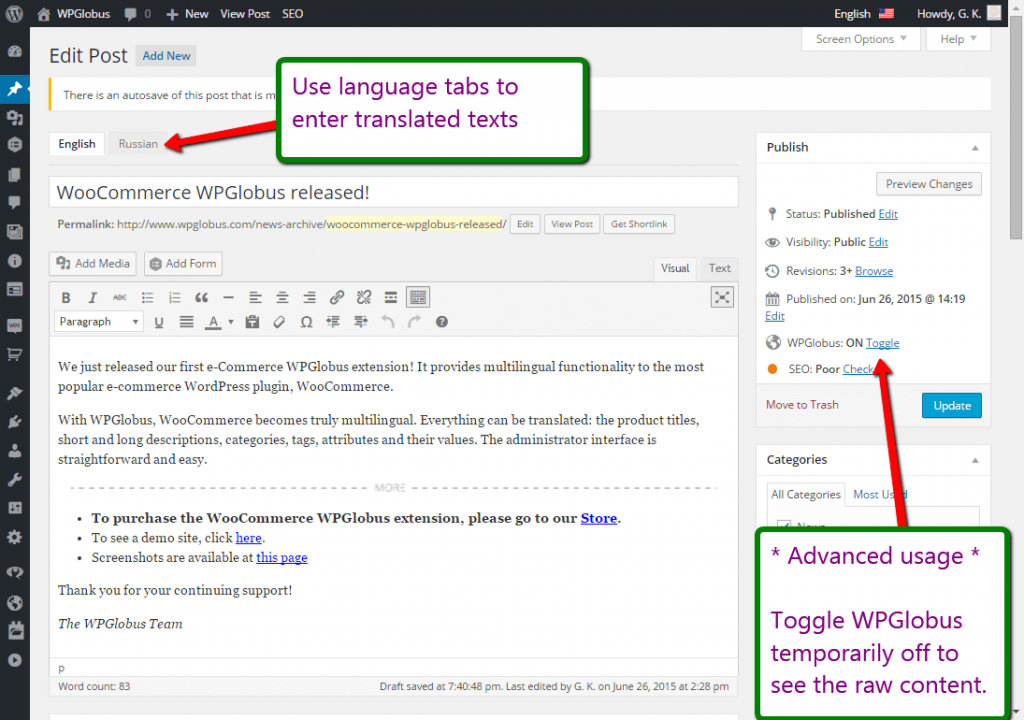Toggle WPGlobus on or off
The width and height of the screenshot is (1024, 720).
tap(882, 343)
